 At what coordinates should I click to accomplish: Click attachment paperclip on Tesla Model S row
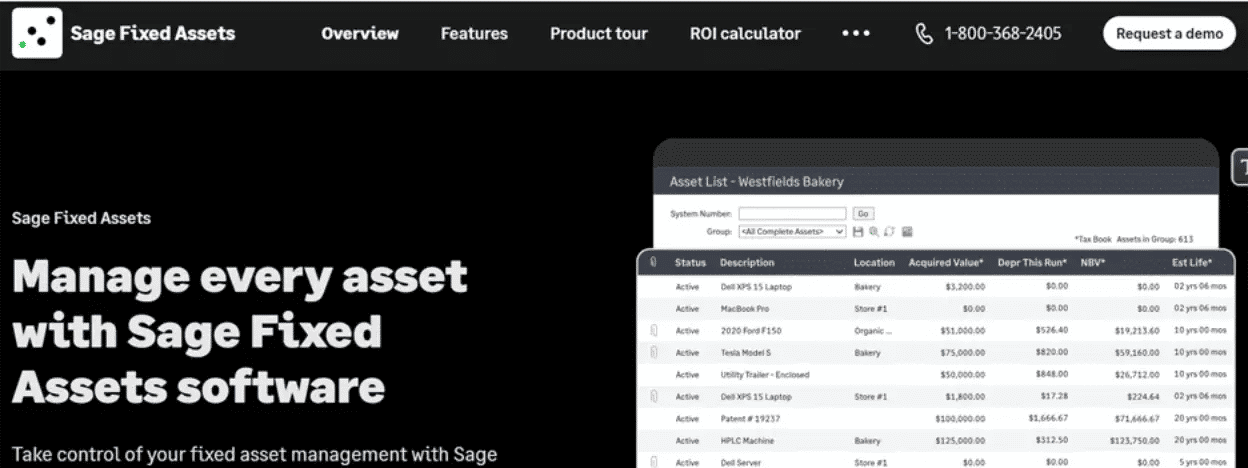653,352
